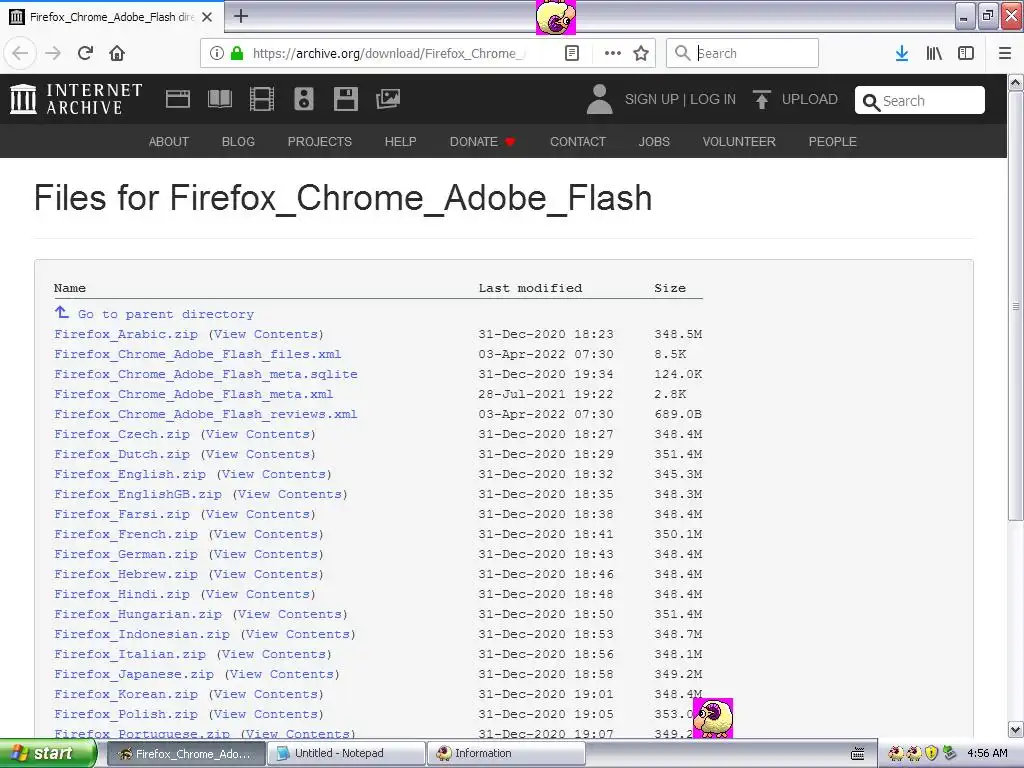Go back with the browser back arrow
Viewport: 1024px width, 768px height.
(x=20, y=54)
